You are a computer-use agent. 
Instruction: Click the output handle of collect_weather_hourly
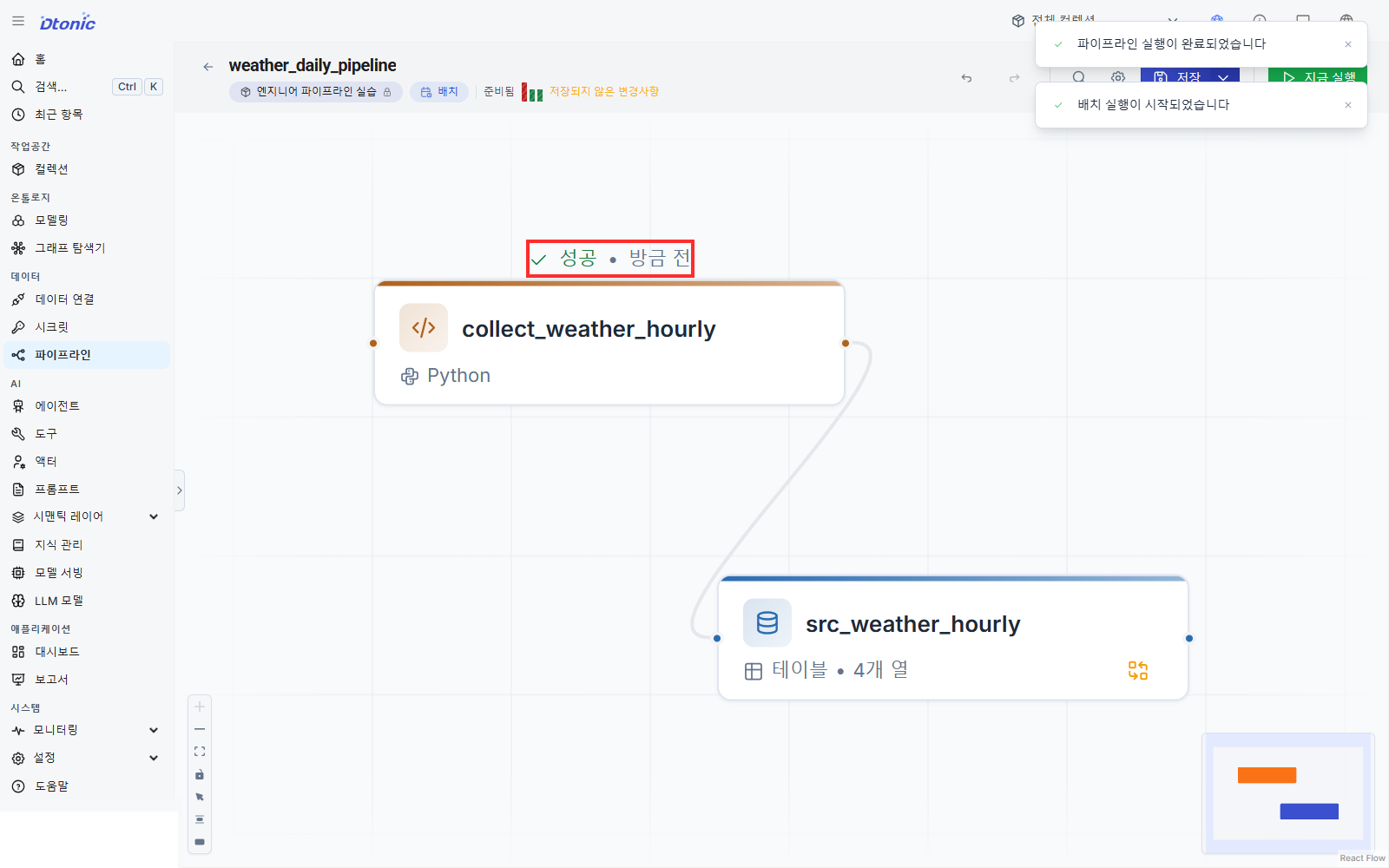[x=846, y=343]
